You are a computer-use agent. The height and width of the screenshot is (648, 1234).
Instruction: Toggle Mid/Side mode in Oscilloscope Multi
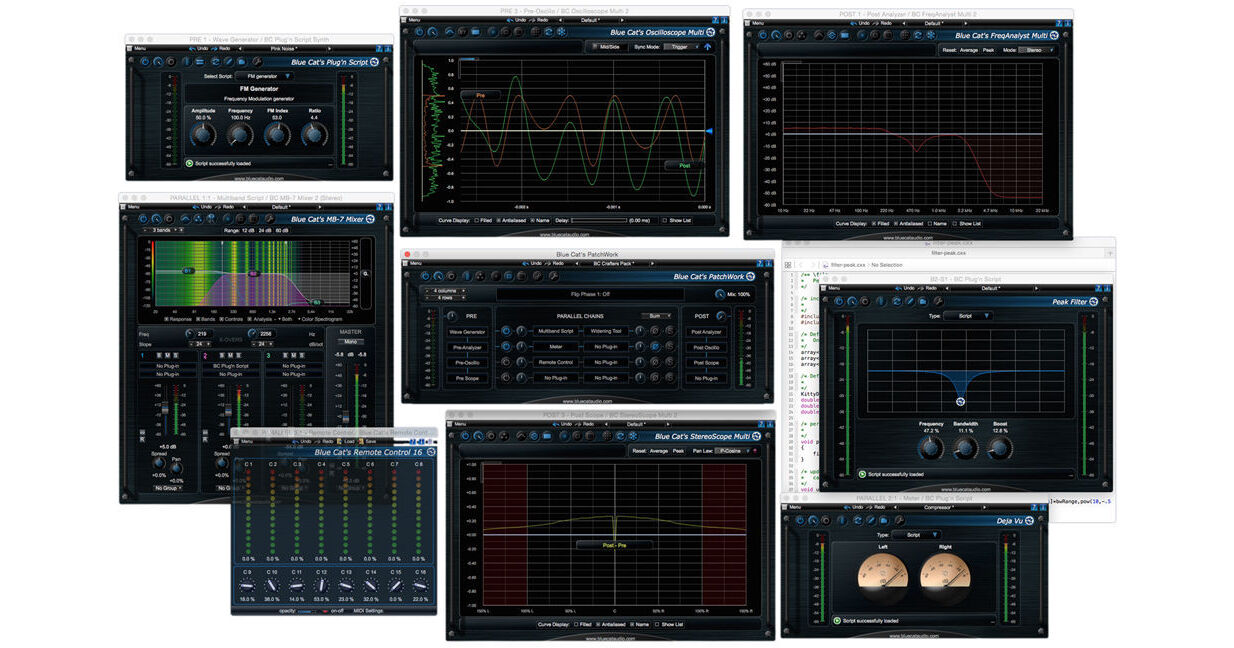[x=608, y=46]
